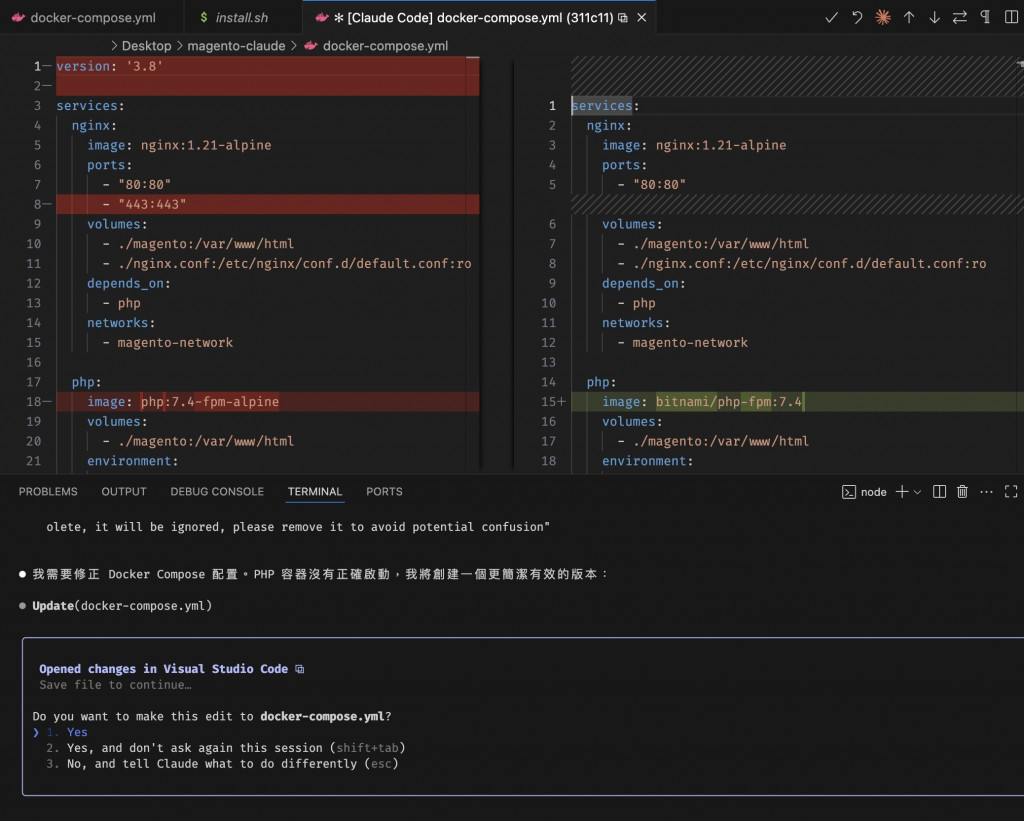Screen dimensions: 1024x821
Task: Click the deleted version: '3.8' line
Action: [268, 66]
